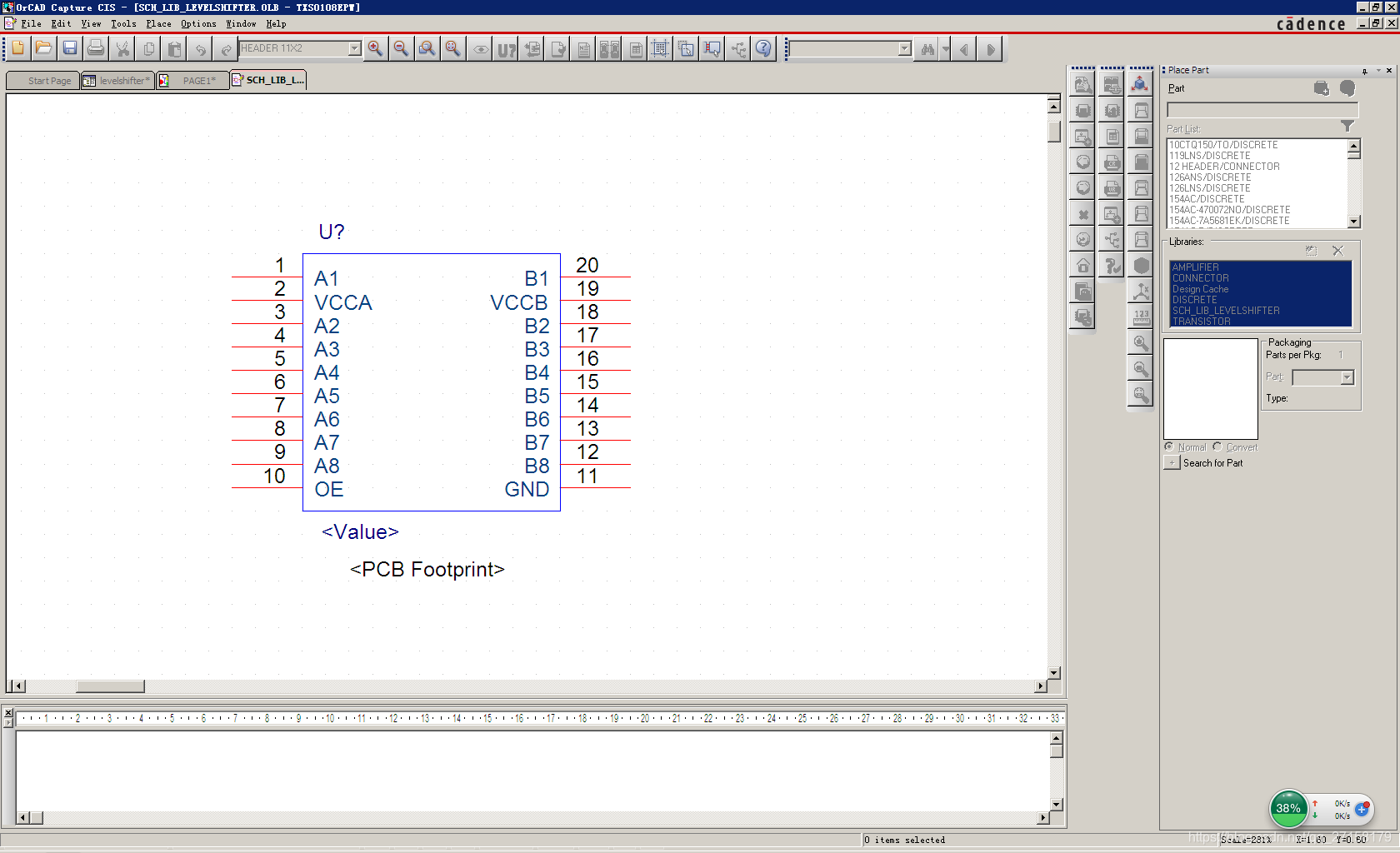Open the Packaging Part dropdown
The height and width of the screenshot is (853, 1400).
(x=1347, y=378)
